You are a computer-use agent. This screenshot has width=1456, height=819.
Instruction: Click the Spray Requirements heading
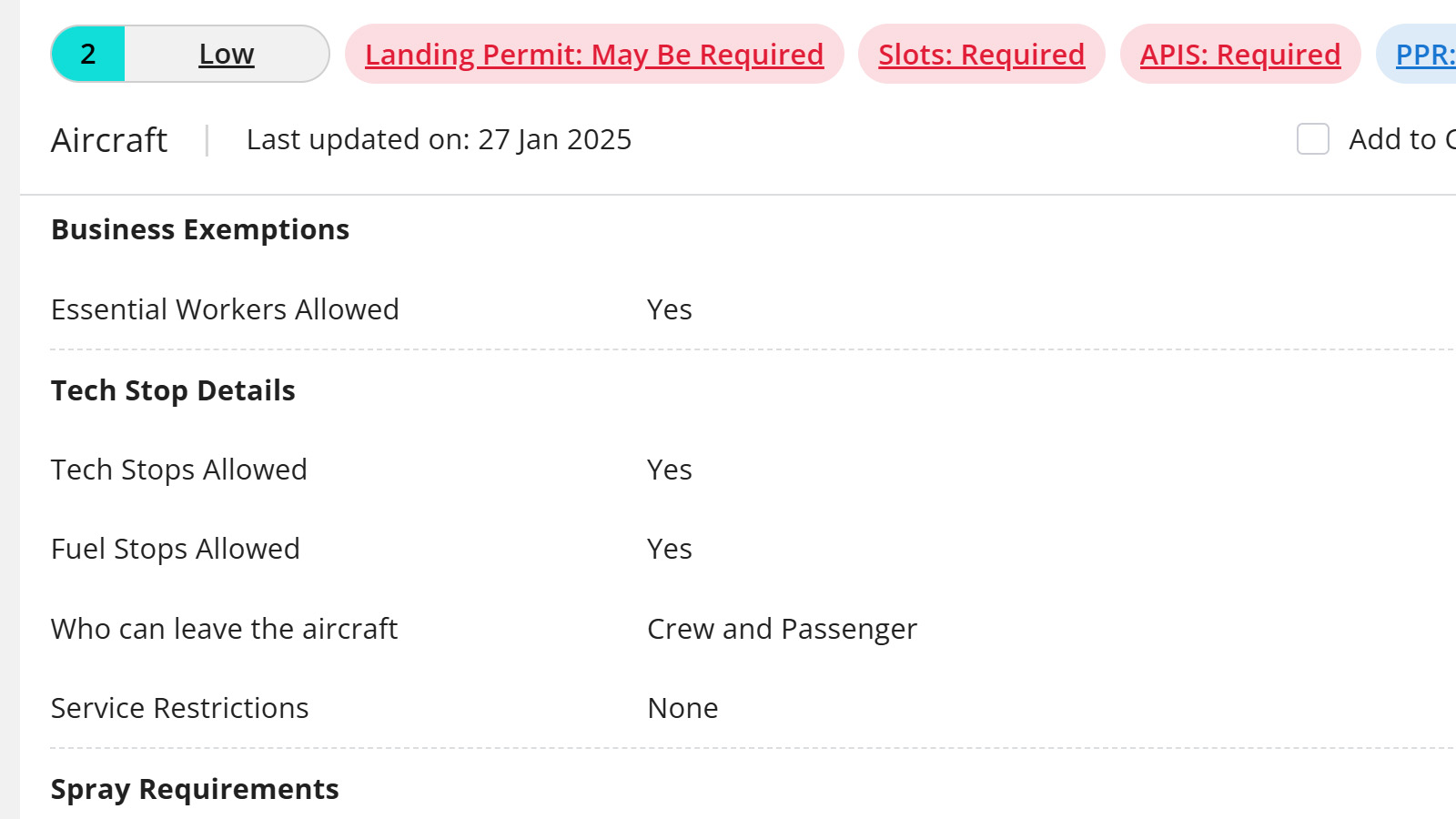click(195, 789)
